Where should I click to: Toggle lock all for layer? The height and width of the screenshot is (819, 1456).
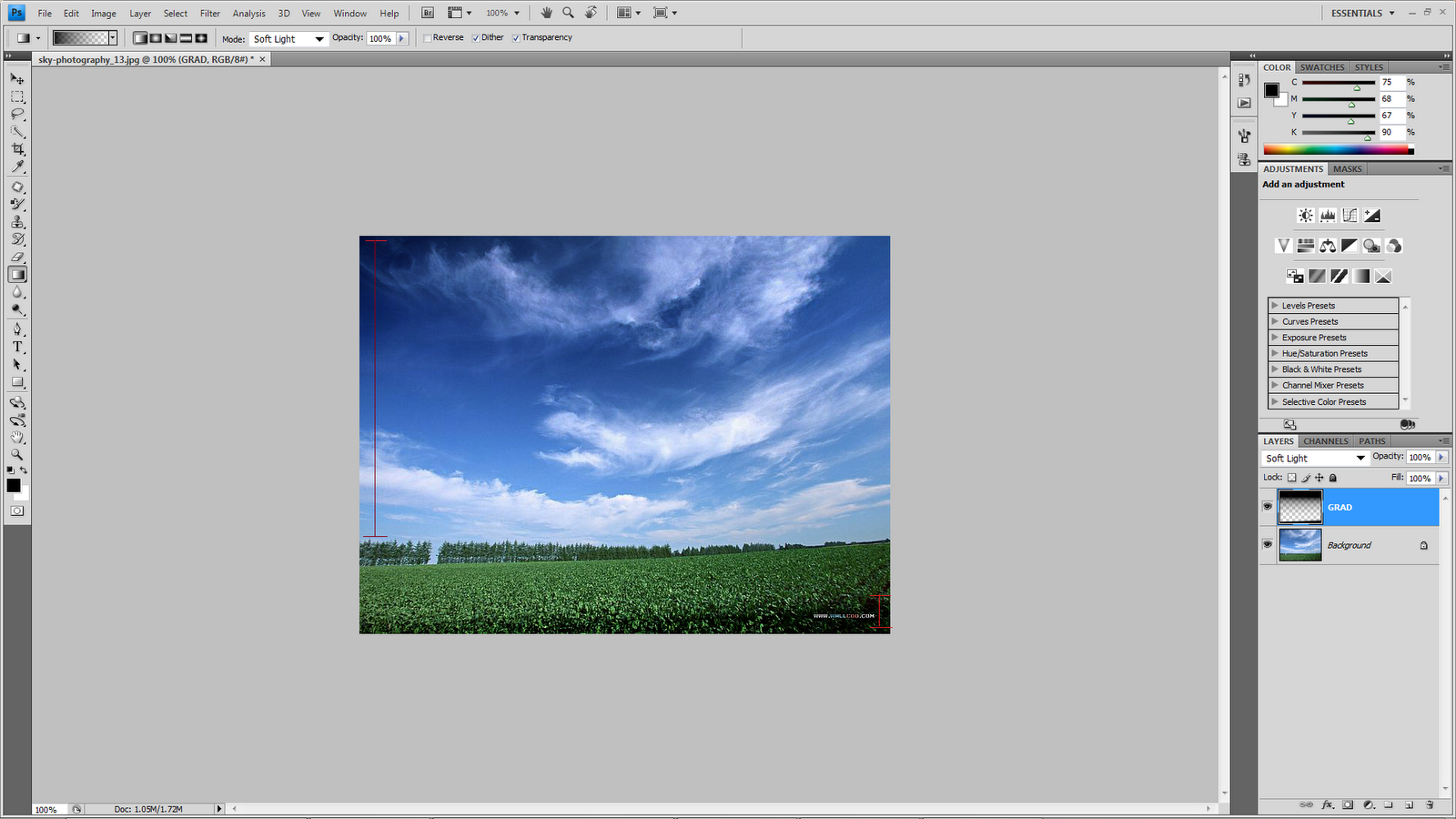1333,478
